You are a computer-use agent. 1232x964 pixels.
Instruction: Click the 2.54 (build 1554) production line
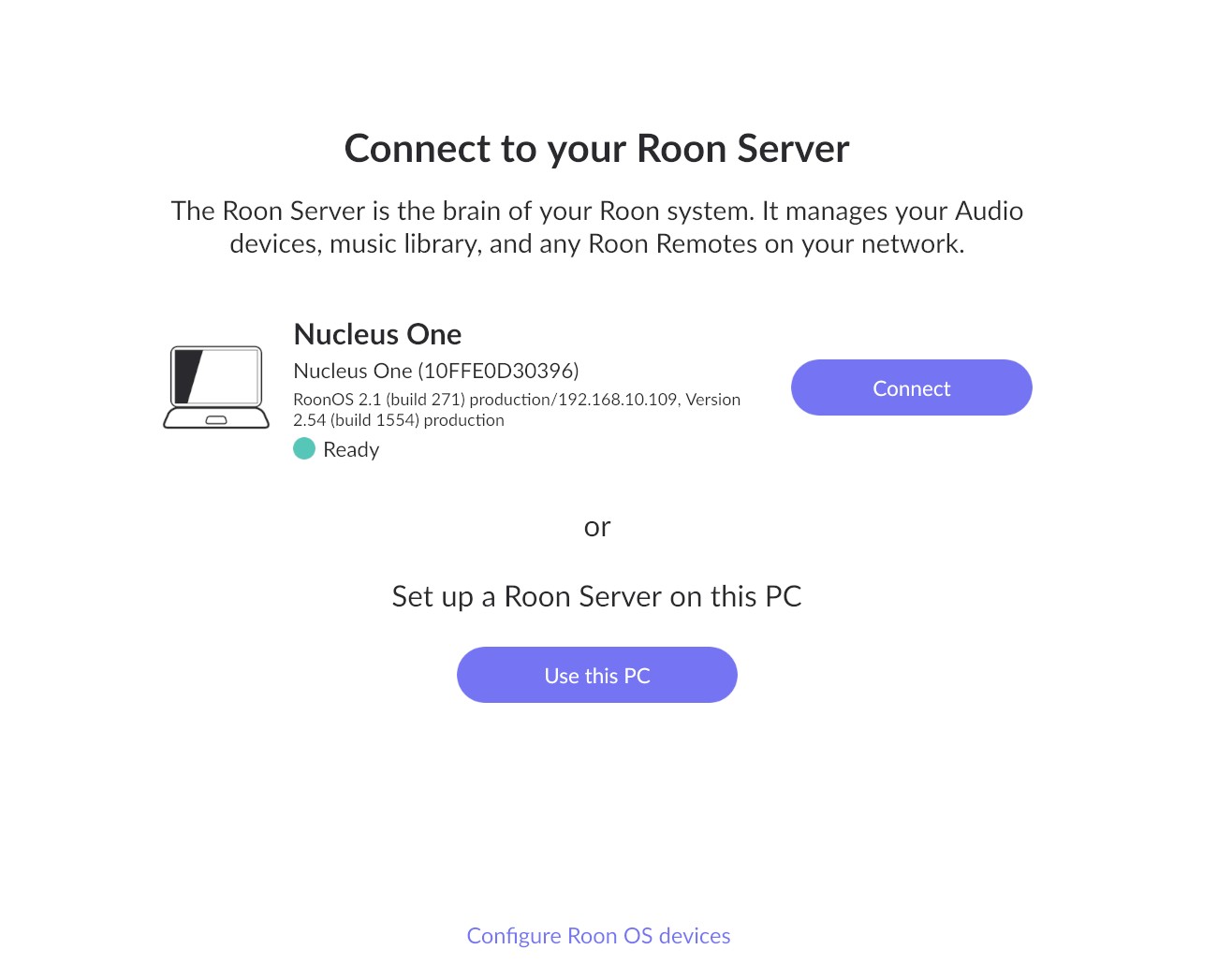[x=399, y=420]
